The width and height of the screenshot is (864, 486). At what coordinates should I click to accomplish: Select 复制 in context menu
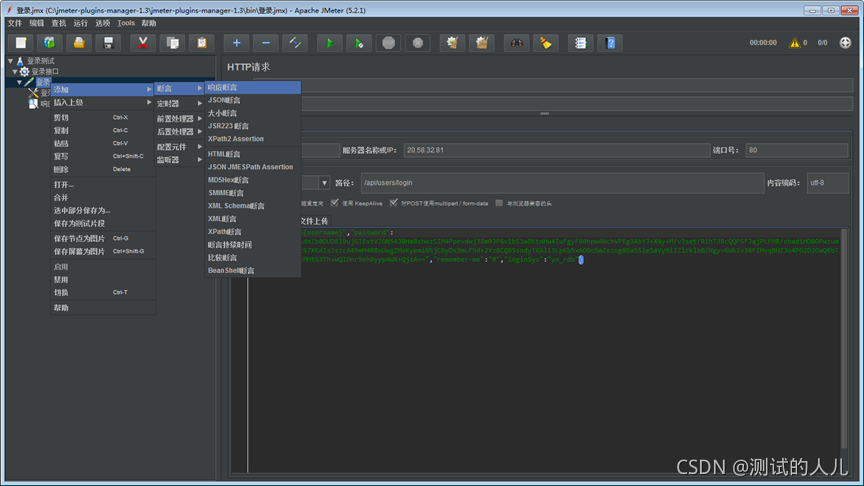click(102, 131)
